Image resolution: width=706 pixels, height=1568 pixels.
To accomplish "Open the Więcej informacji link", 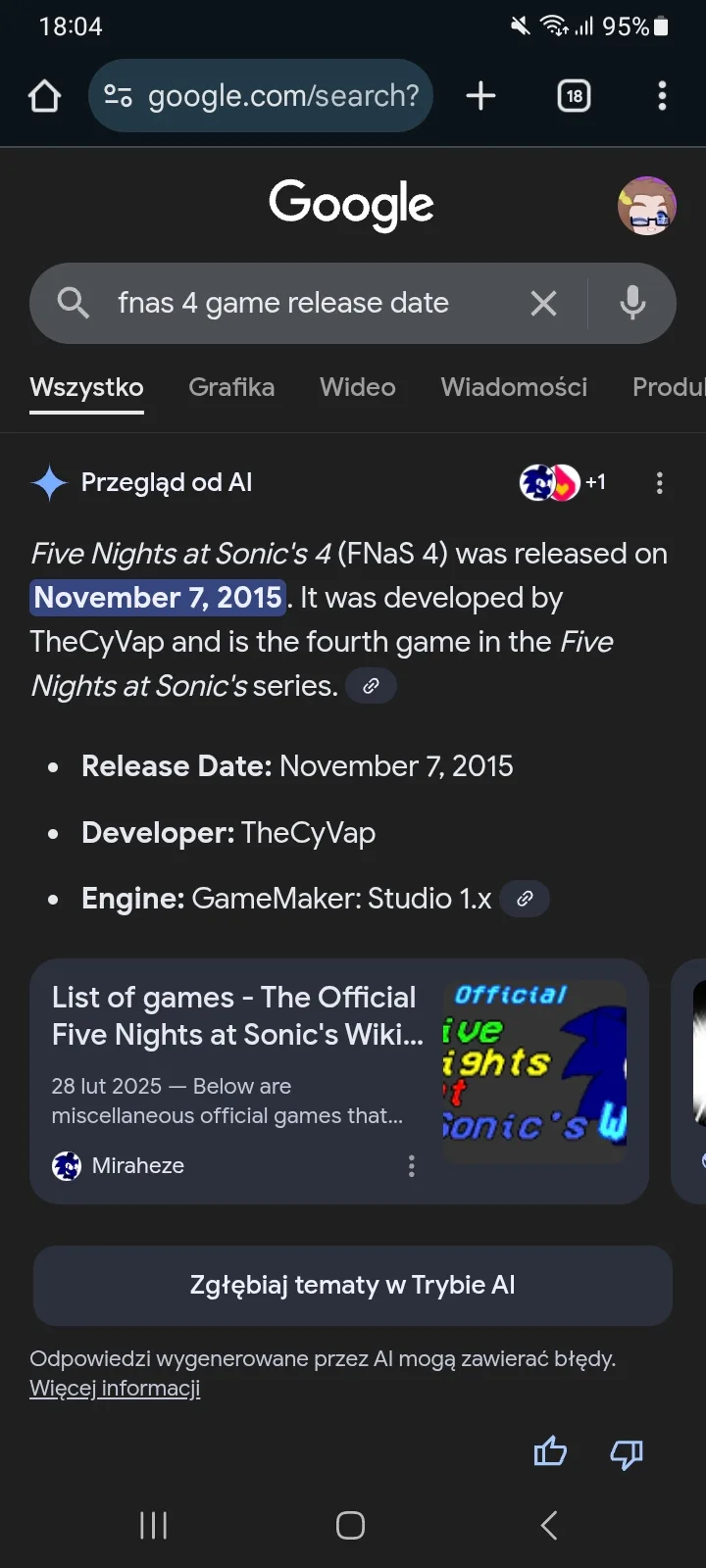I will click(x=115, y=1389).
